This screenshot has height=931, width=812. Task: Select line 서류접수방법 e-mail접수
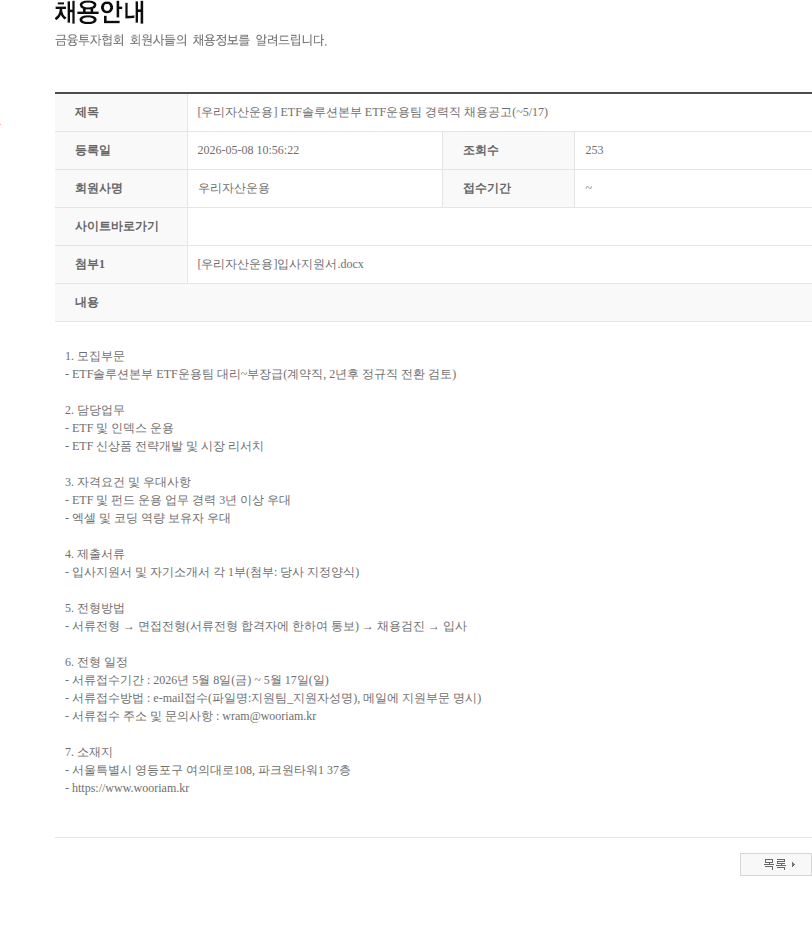pos(273,698)
